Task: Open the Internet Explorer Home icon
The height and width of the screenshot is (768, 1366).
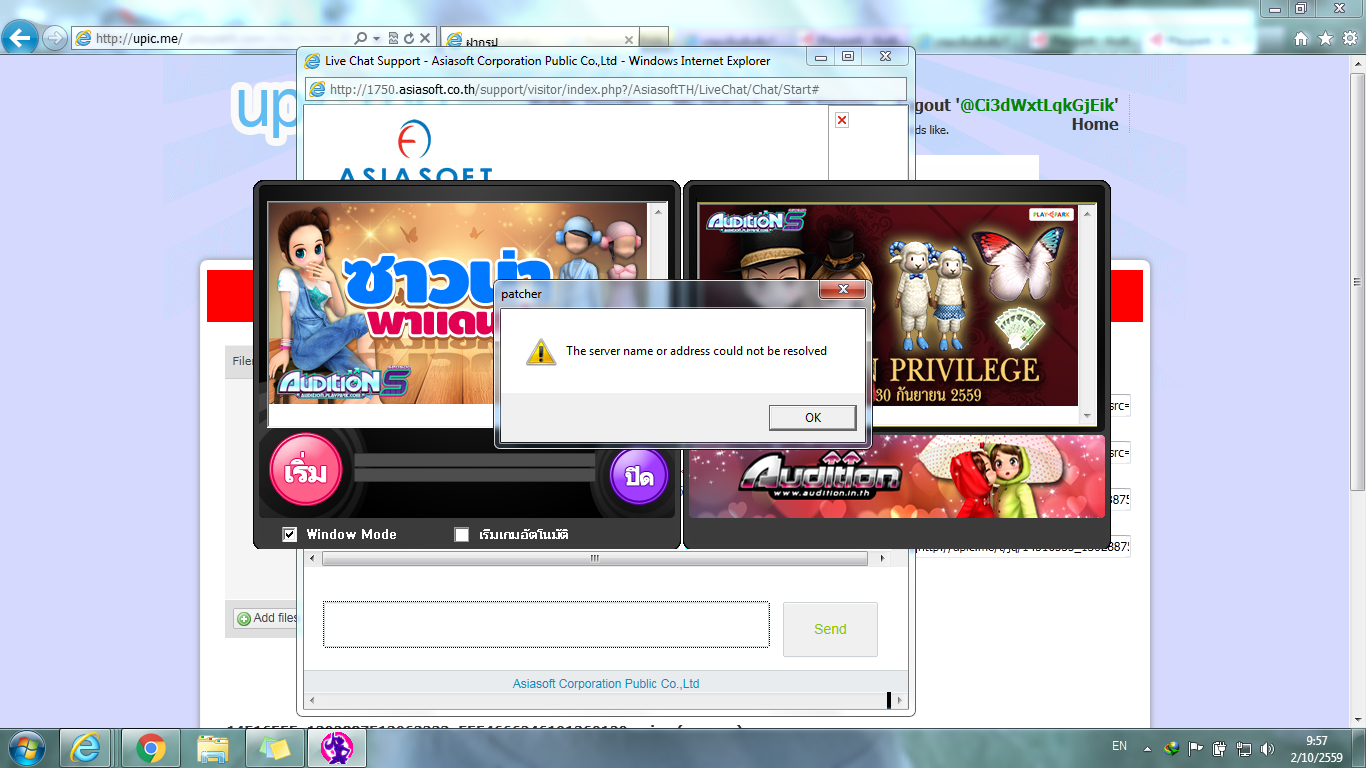Action: pos(1301,38)
